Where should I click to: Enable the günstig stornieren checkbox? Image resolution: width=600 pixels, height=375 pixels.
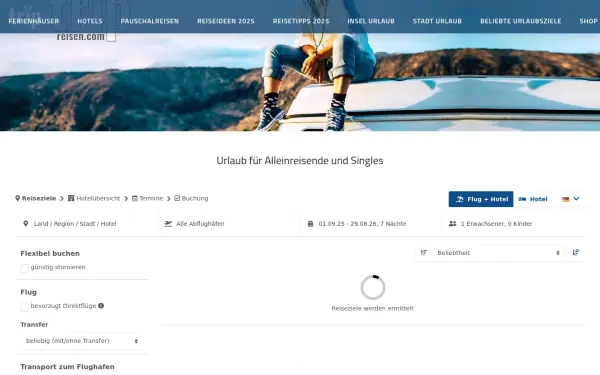(x=24, y=268)
